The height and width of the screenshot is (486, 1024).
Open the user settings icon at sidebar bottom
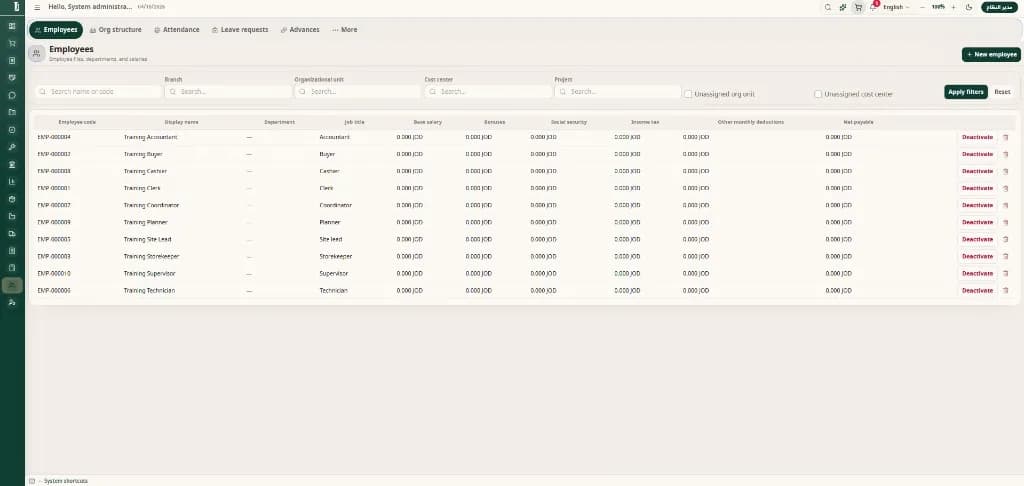coord(12,302)
